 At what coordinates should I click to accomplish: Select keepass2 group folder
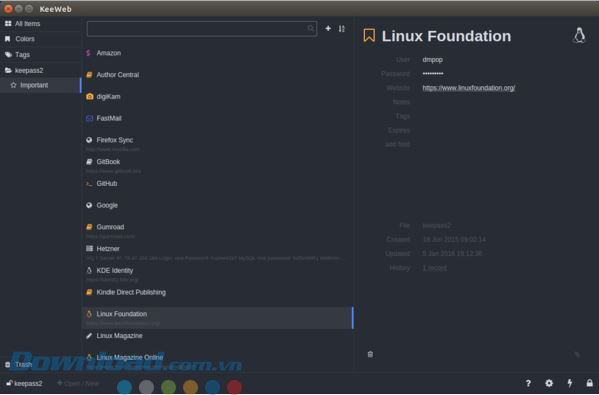click(40, 70)
